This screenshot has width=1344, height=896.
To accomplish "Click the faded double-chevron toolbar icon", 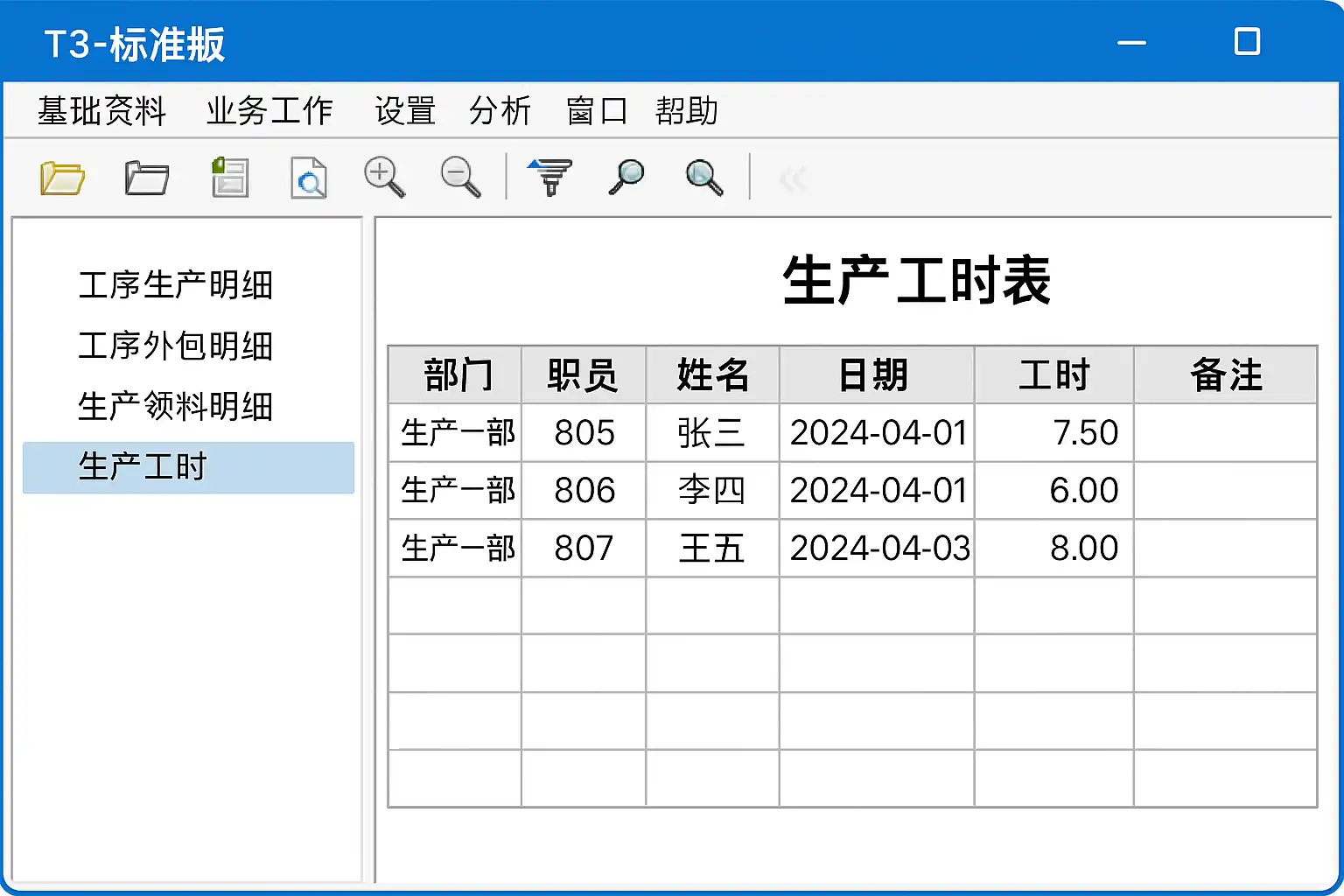I will 792,179.
